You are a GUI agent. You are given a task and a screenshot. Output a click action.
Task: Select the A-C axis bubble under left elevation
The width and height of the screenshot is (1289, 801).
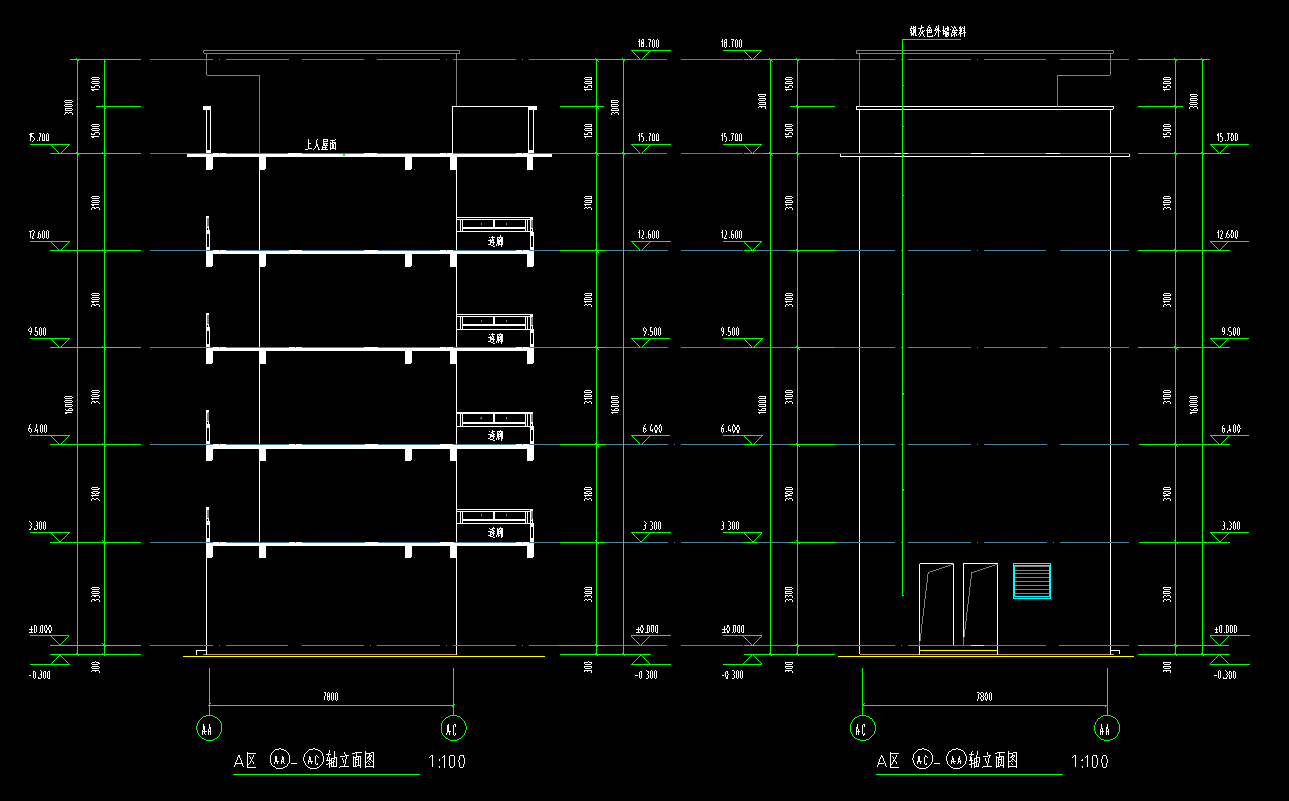(x=452, y=729)
